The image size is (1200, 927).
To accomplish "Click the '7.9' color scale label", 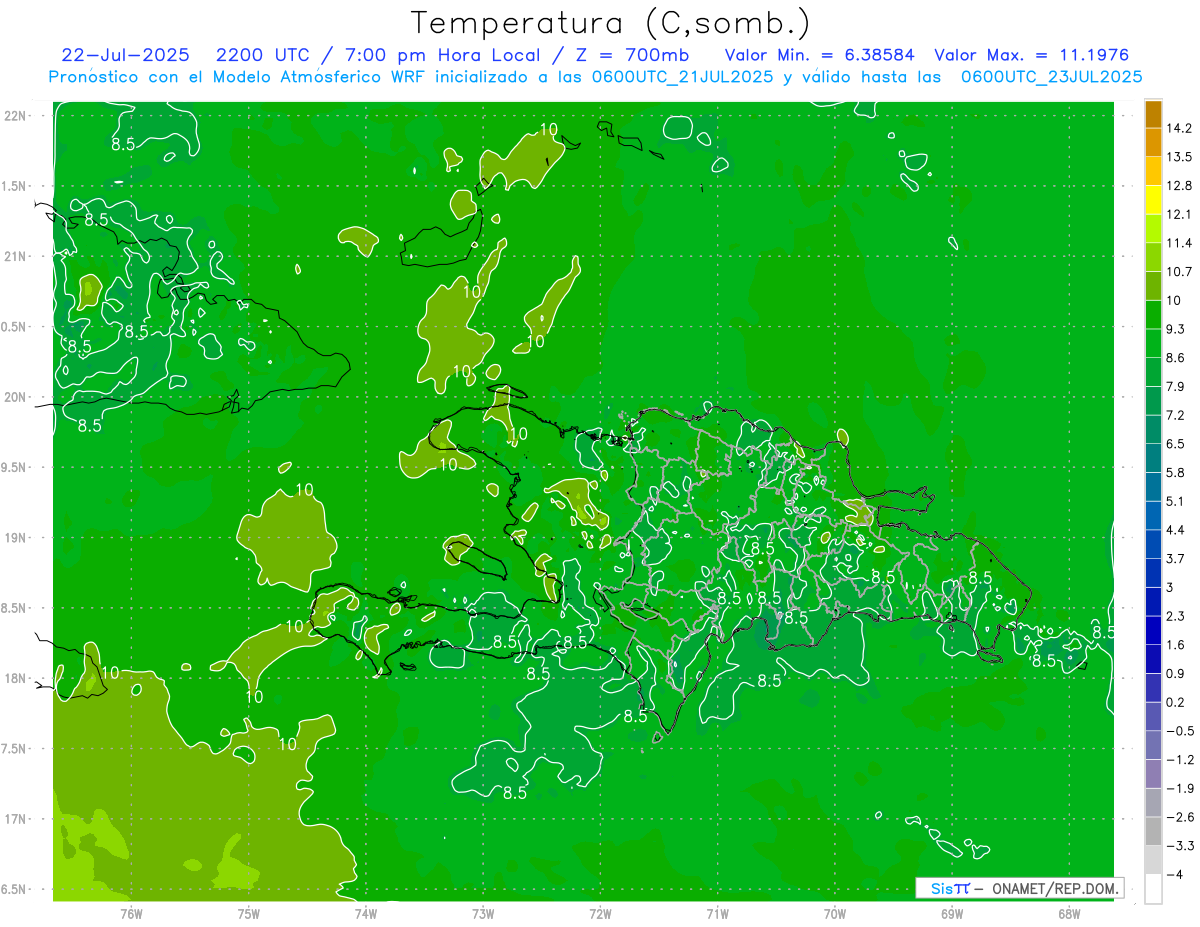I will tap(1175, 386).
